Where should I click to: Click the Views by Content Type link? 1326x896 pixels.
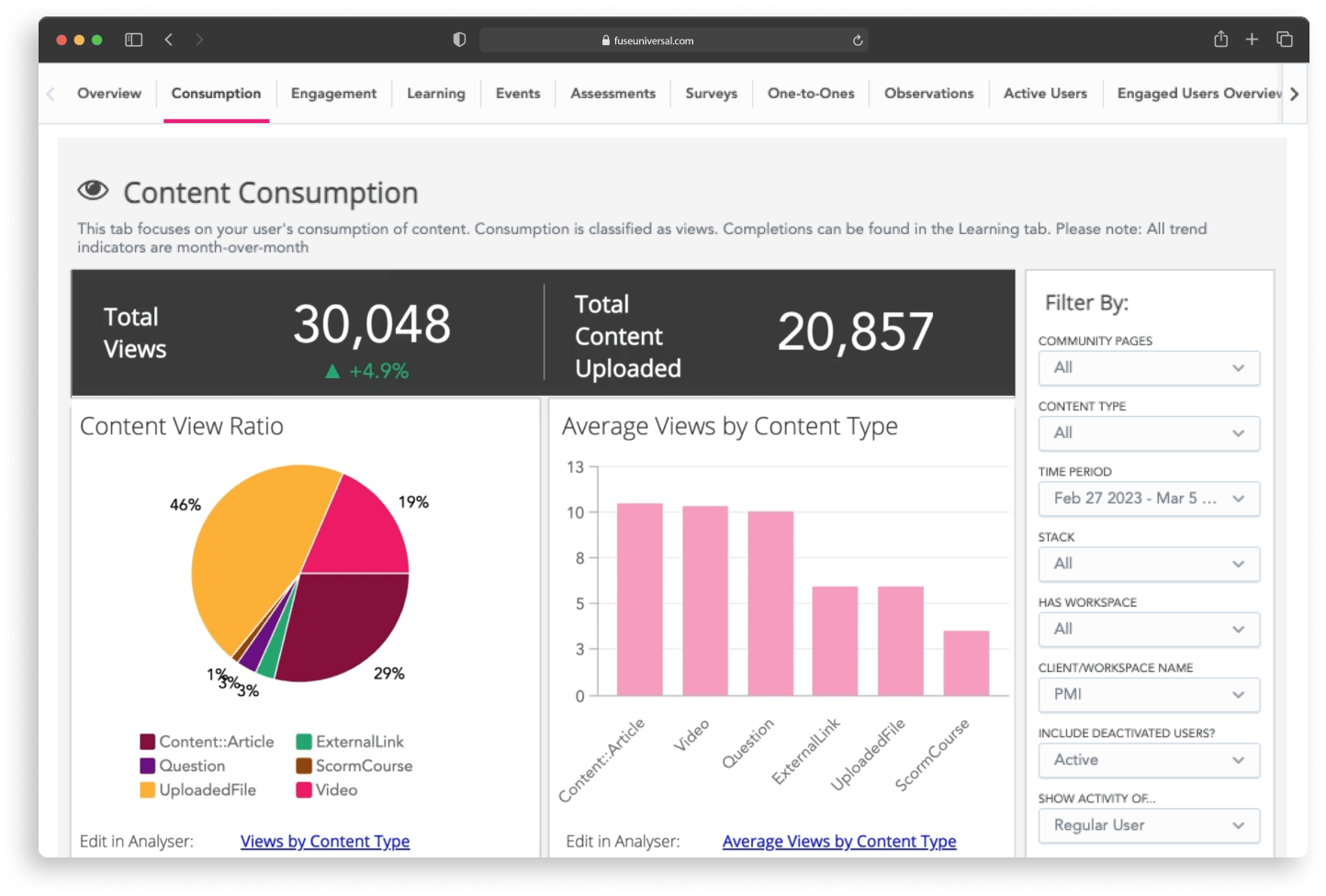[x=325, y=841]
